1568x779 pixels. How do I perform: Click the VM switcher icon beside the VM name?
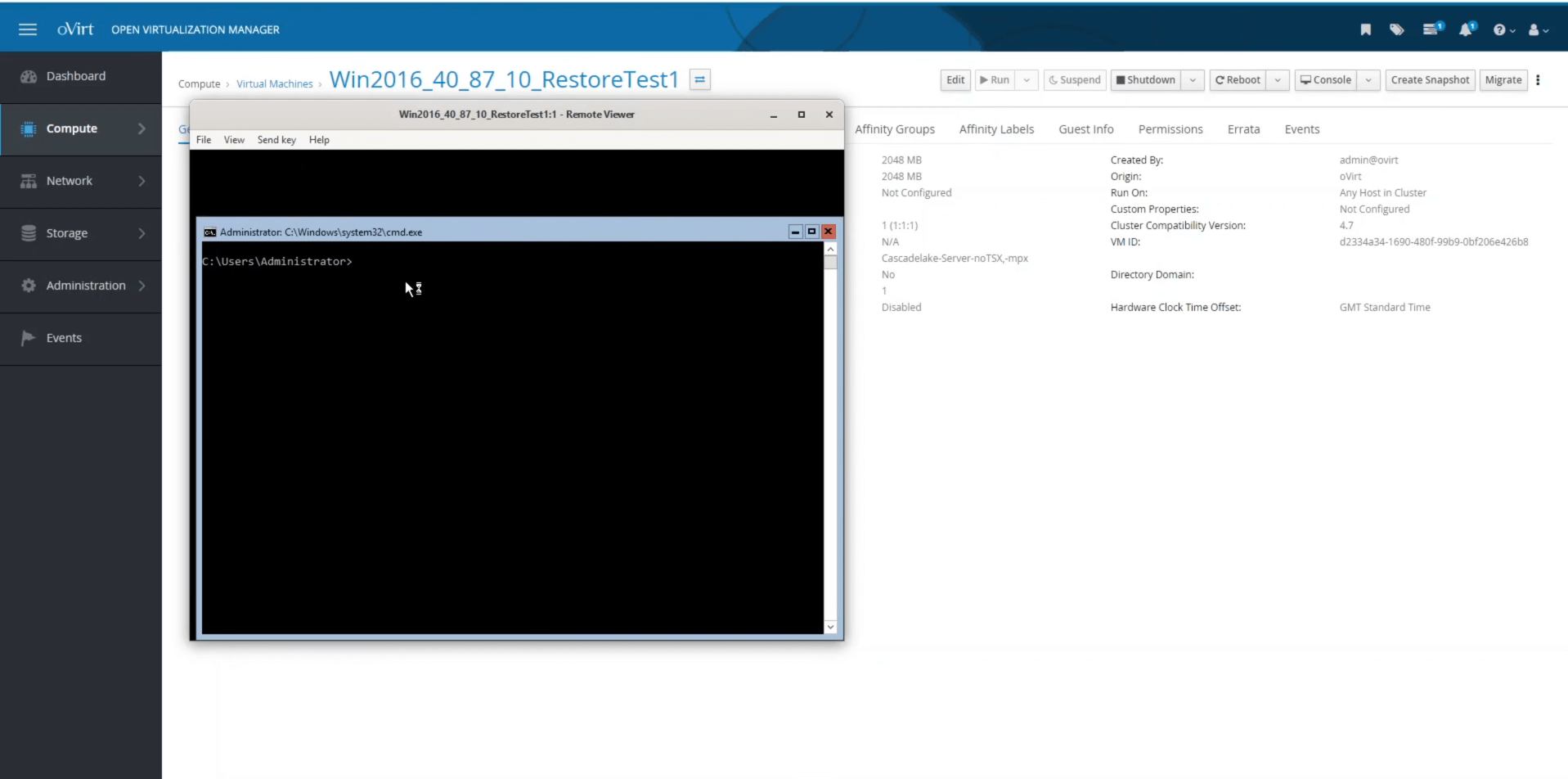tap(700, 79)
